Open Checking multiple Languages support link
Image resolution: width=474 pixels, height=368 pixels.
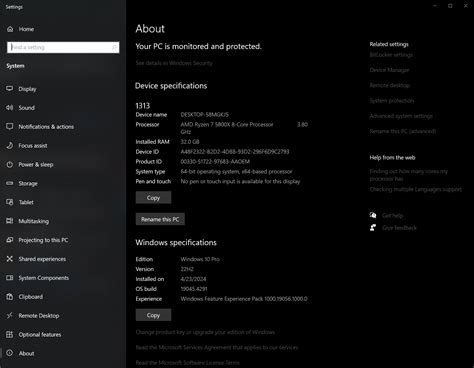point(416,189)
